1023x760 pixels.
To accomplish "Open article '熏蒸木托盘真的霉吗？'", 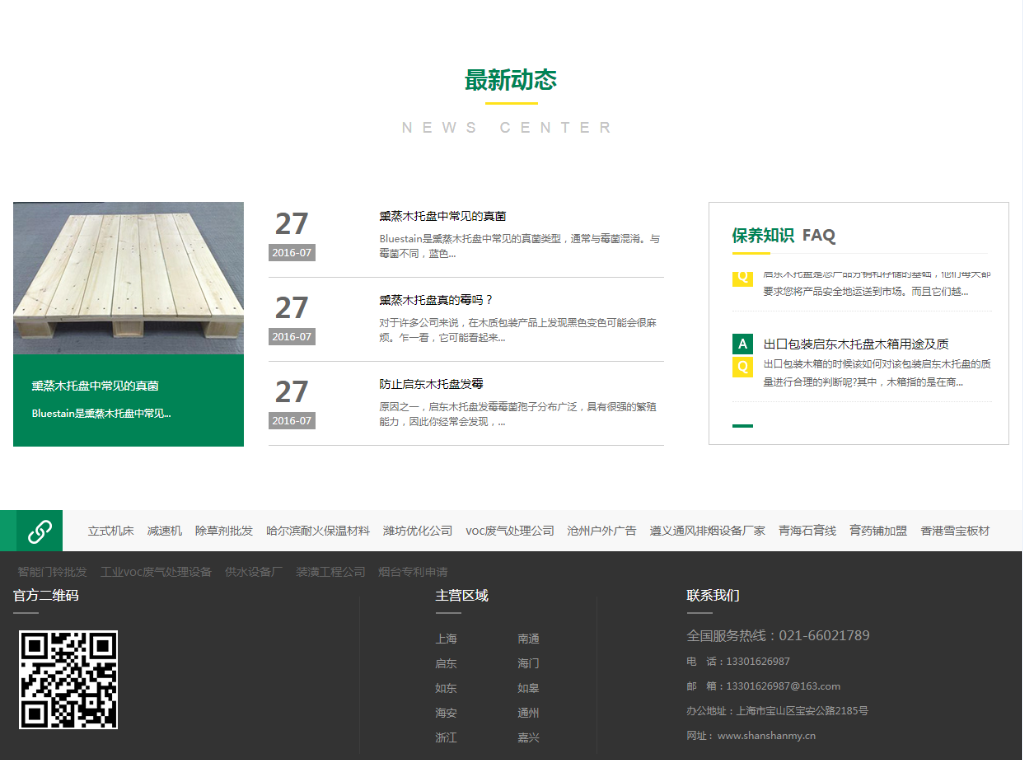I will 436,300.
